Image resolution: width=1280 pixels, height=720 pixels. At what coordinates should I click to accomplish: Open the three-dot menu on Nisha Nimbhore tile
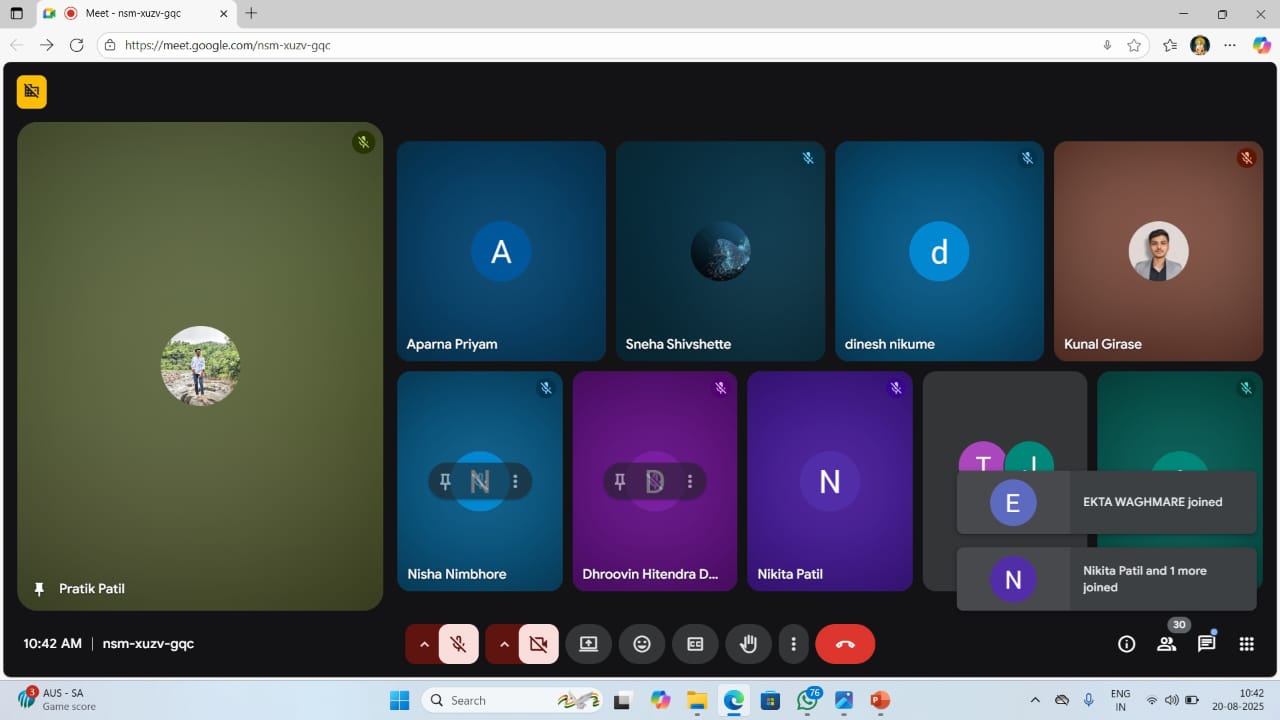516,482
